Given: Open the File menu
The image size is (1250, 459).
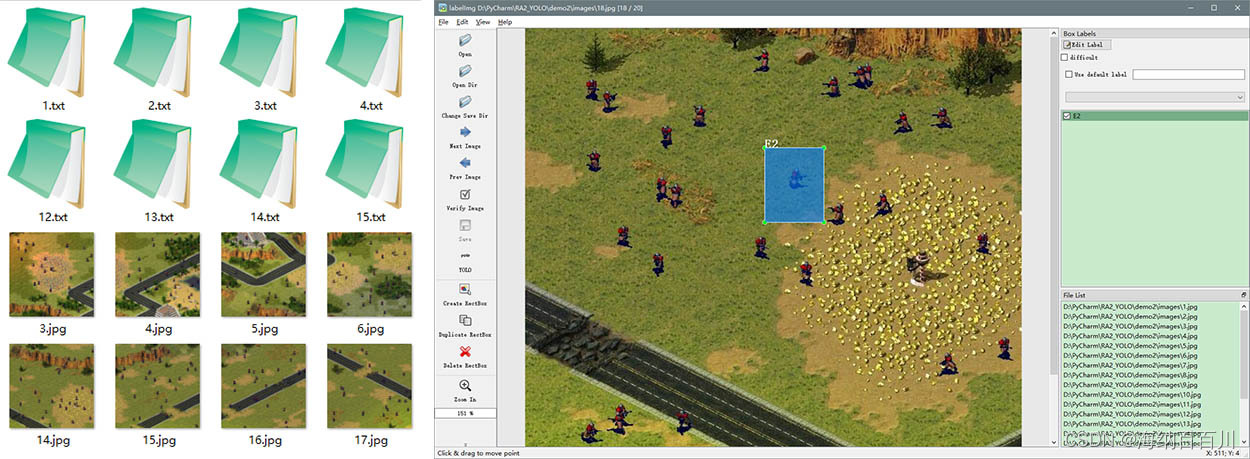Looking at the screenshot, I should [x=443, y=21].
